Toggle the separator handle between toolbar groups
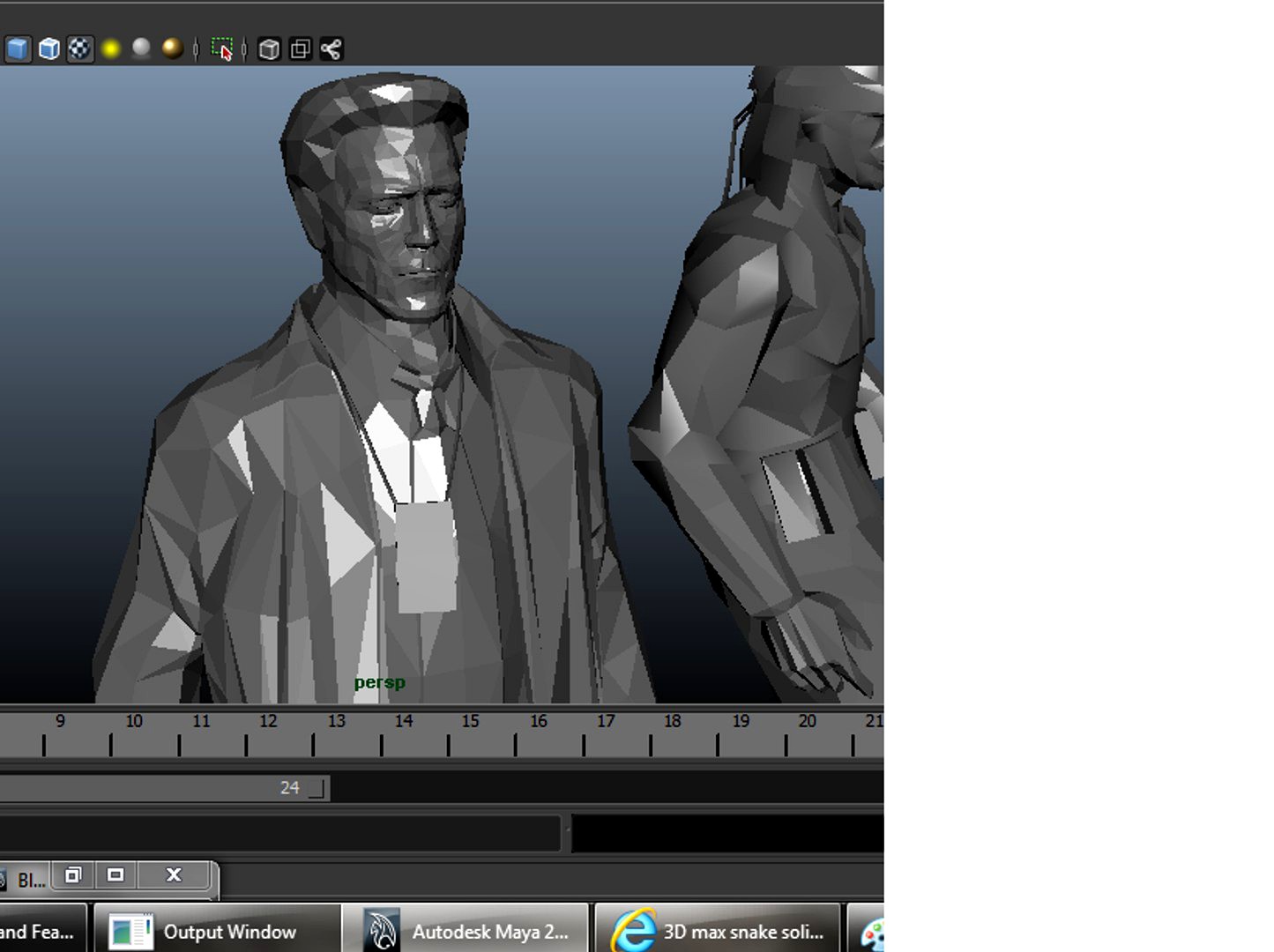The width and height of the screenshot is (1274, 952). tap(196, 48)
